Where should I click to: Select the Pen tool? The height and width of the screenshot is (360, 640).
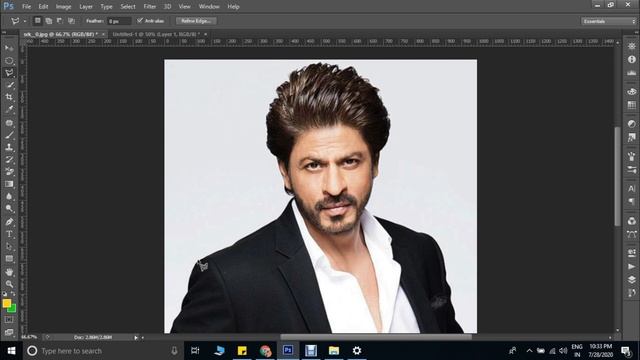point(9,222)
